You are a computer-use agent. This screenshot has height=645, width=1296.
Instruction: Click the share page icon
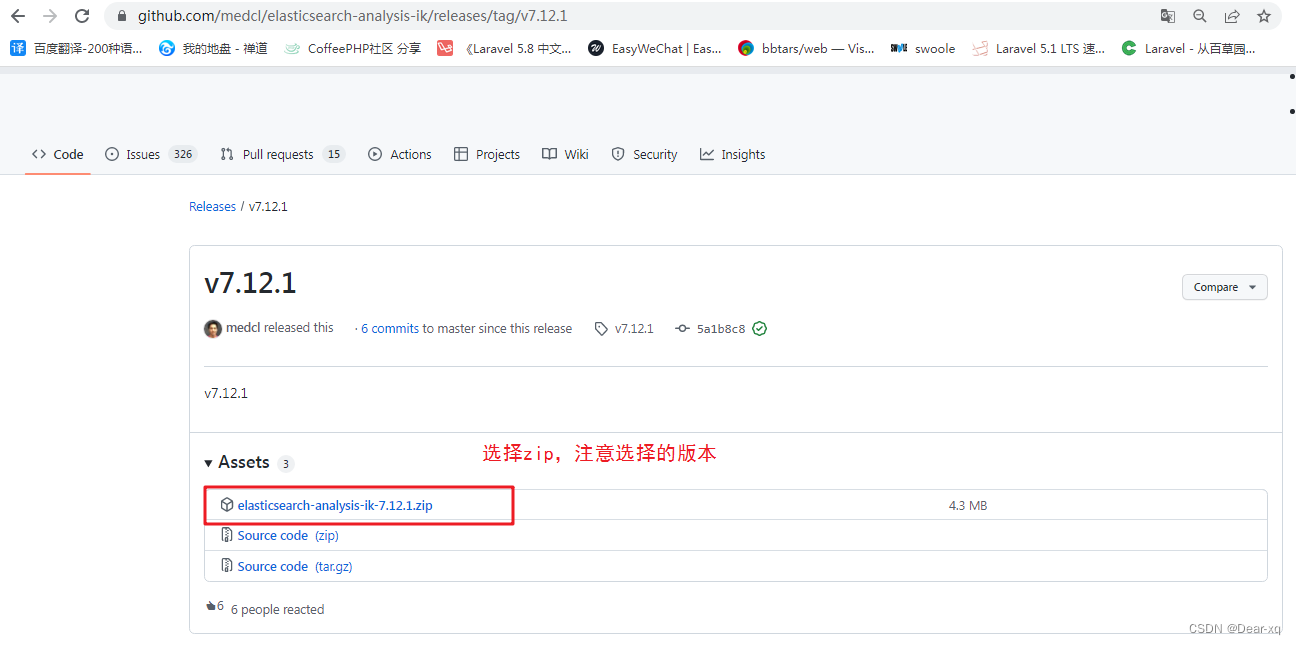tap(1232, 16)
